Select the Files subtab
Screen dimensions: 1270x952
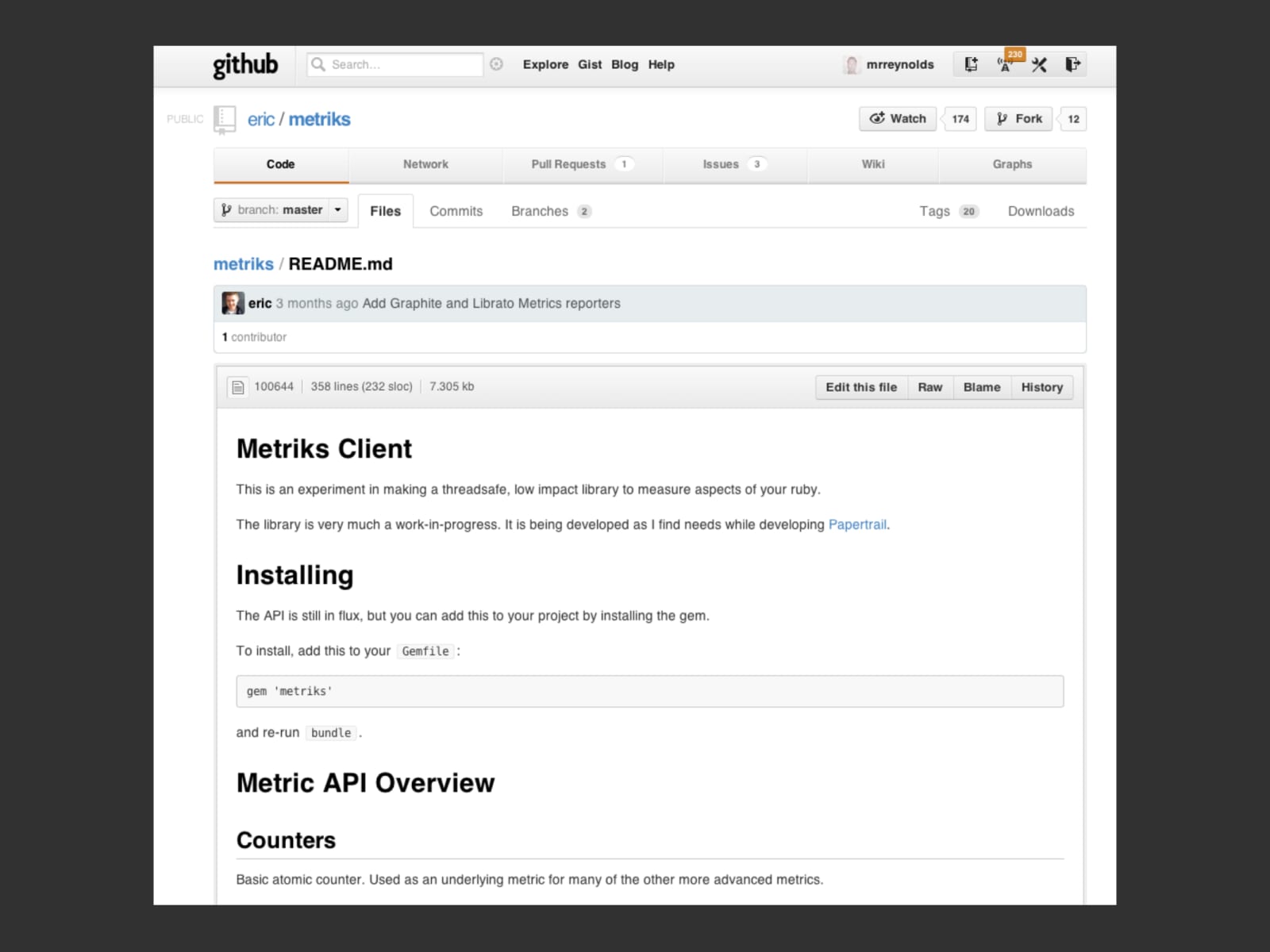coord(386,211)
